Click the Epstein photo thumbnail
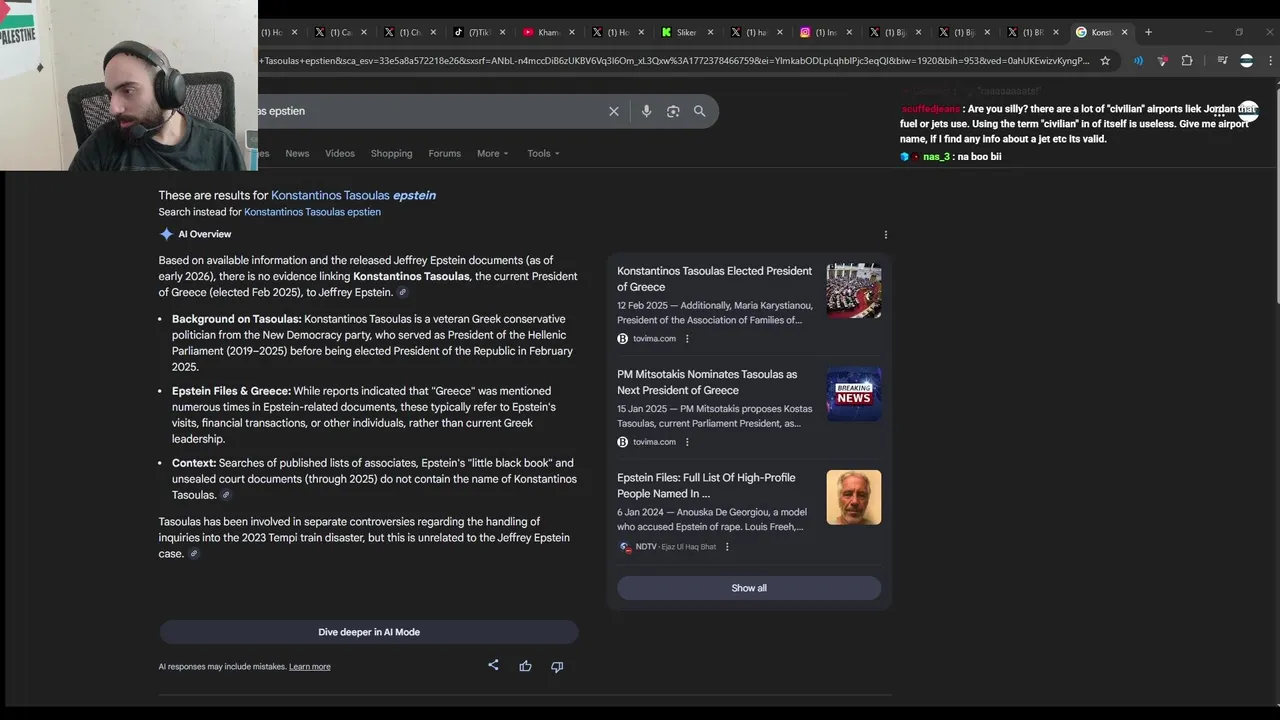 click(854, 497)
